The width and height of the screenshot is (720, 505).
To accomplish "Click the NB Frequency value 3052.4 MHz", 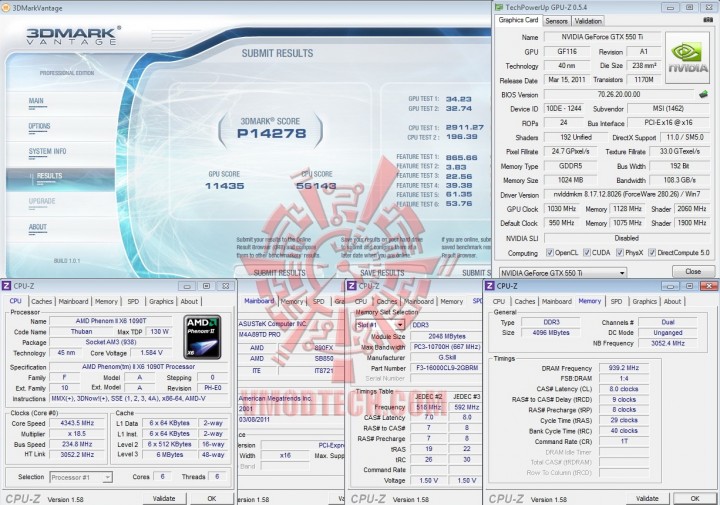I will (668, 343).
